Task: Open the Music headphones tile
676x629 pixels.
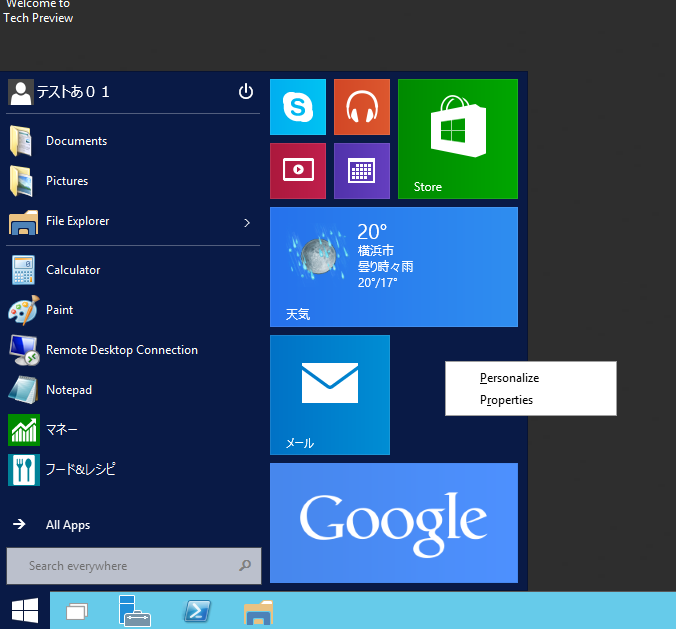Action: [x=362, y=107]
